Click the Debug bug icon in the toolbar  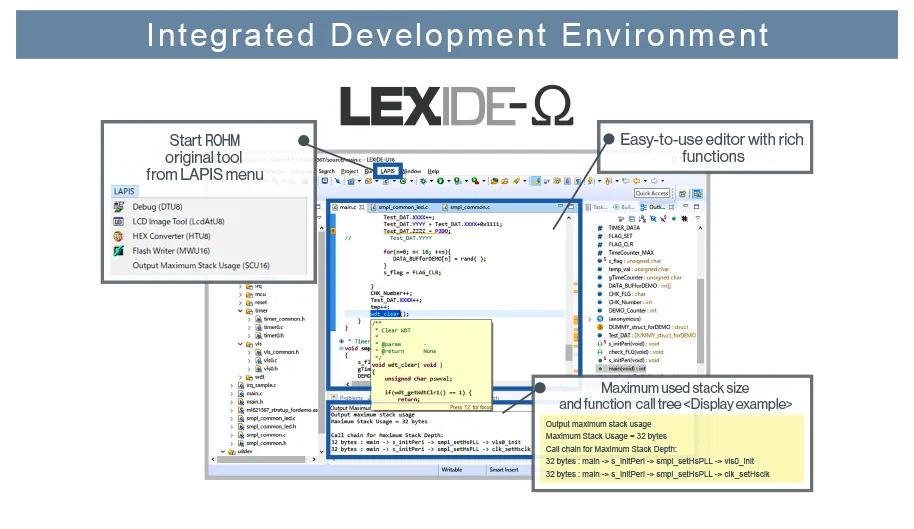(x=424, y=181)
